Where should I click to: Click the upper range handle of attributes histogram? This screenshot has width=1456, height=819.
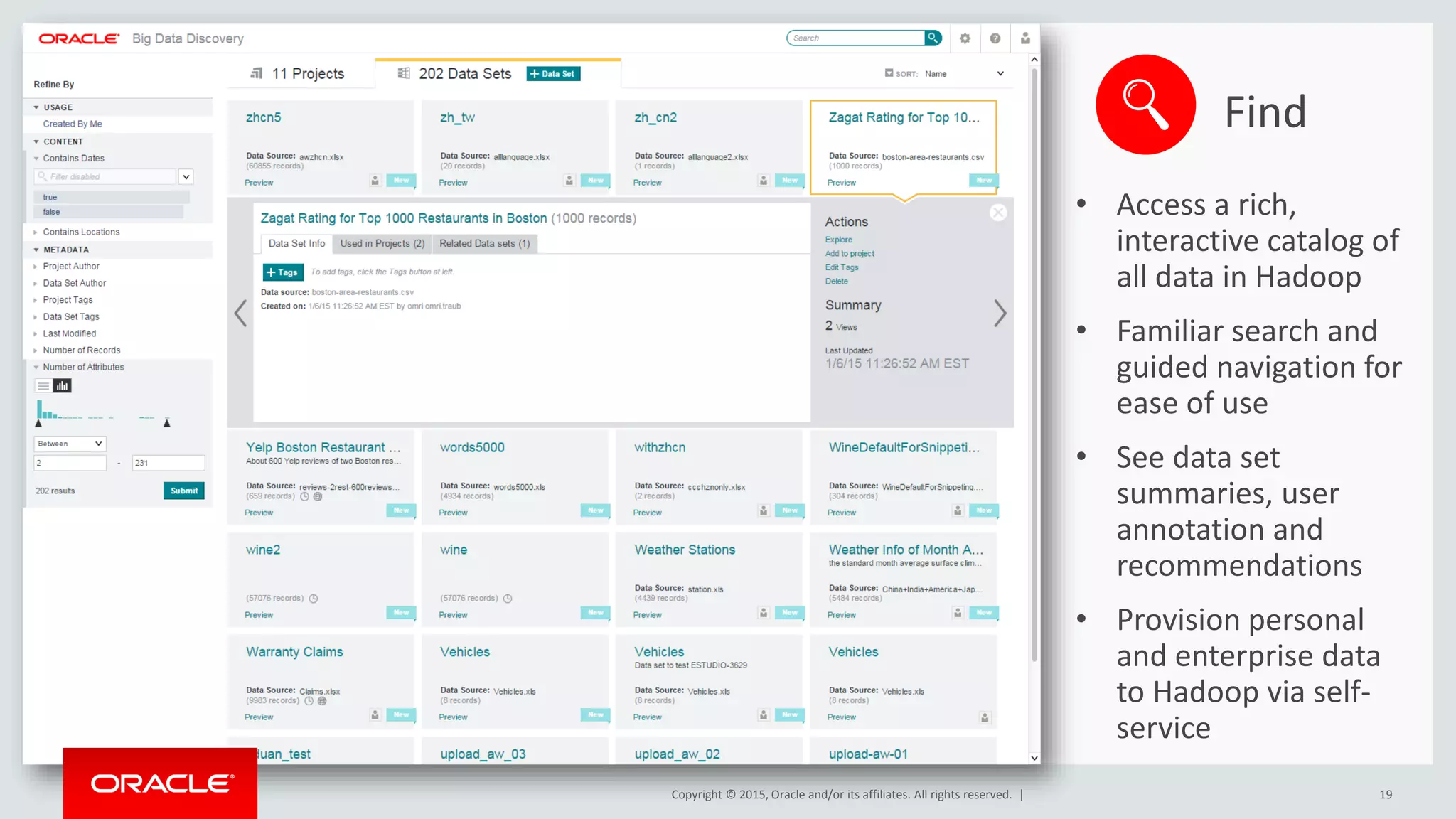[x=167, y=423]
